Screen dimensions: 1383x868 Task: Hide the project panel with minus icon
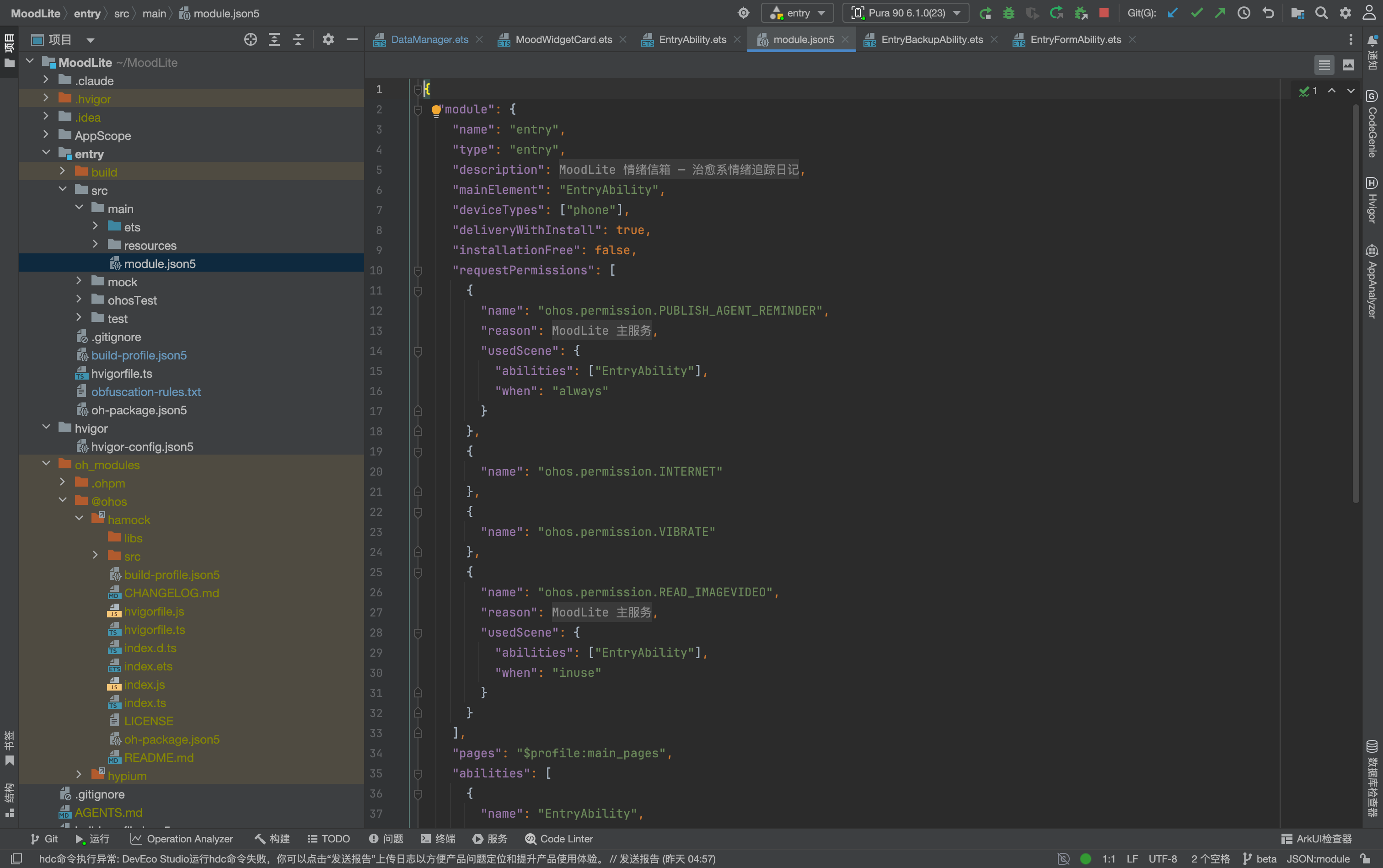pos(352,40)
